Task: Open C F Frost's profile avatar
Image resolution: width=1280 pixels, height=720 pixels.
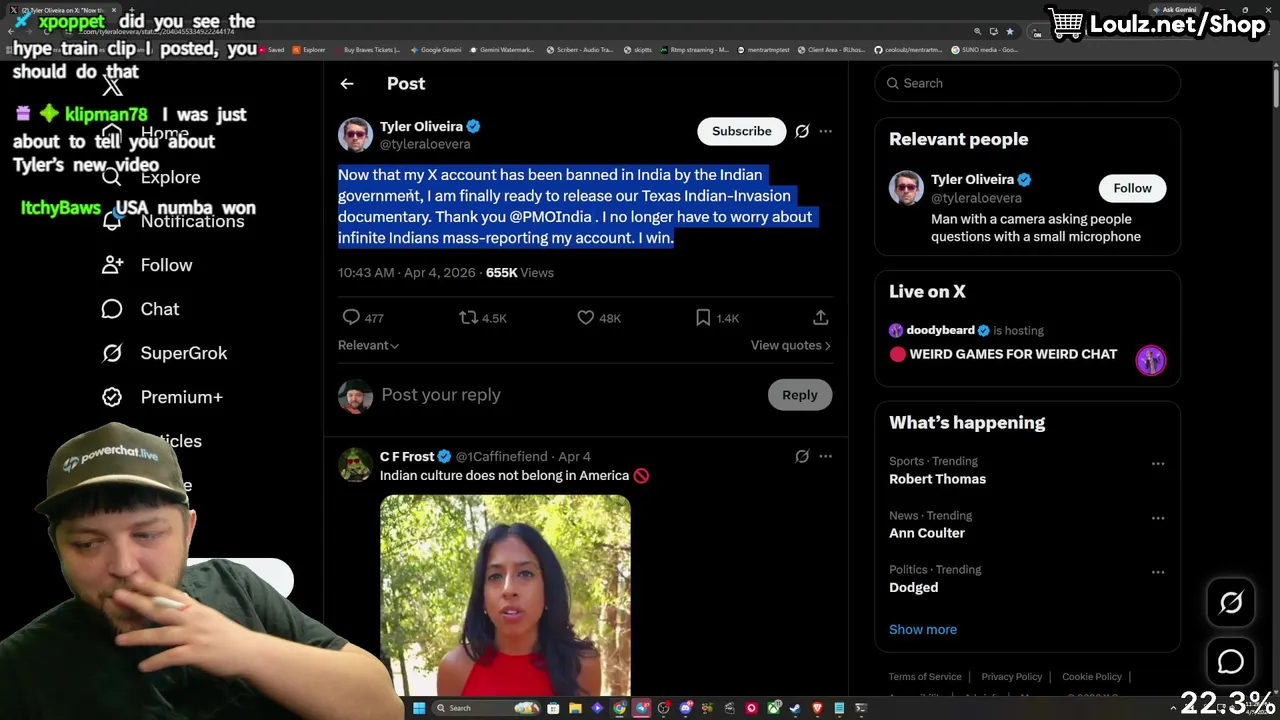Action: pos(355,465)
